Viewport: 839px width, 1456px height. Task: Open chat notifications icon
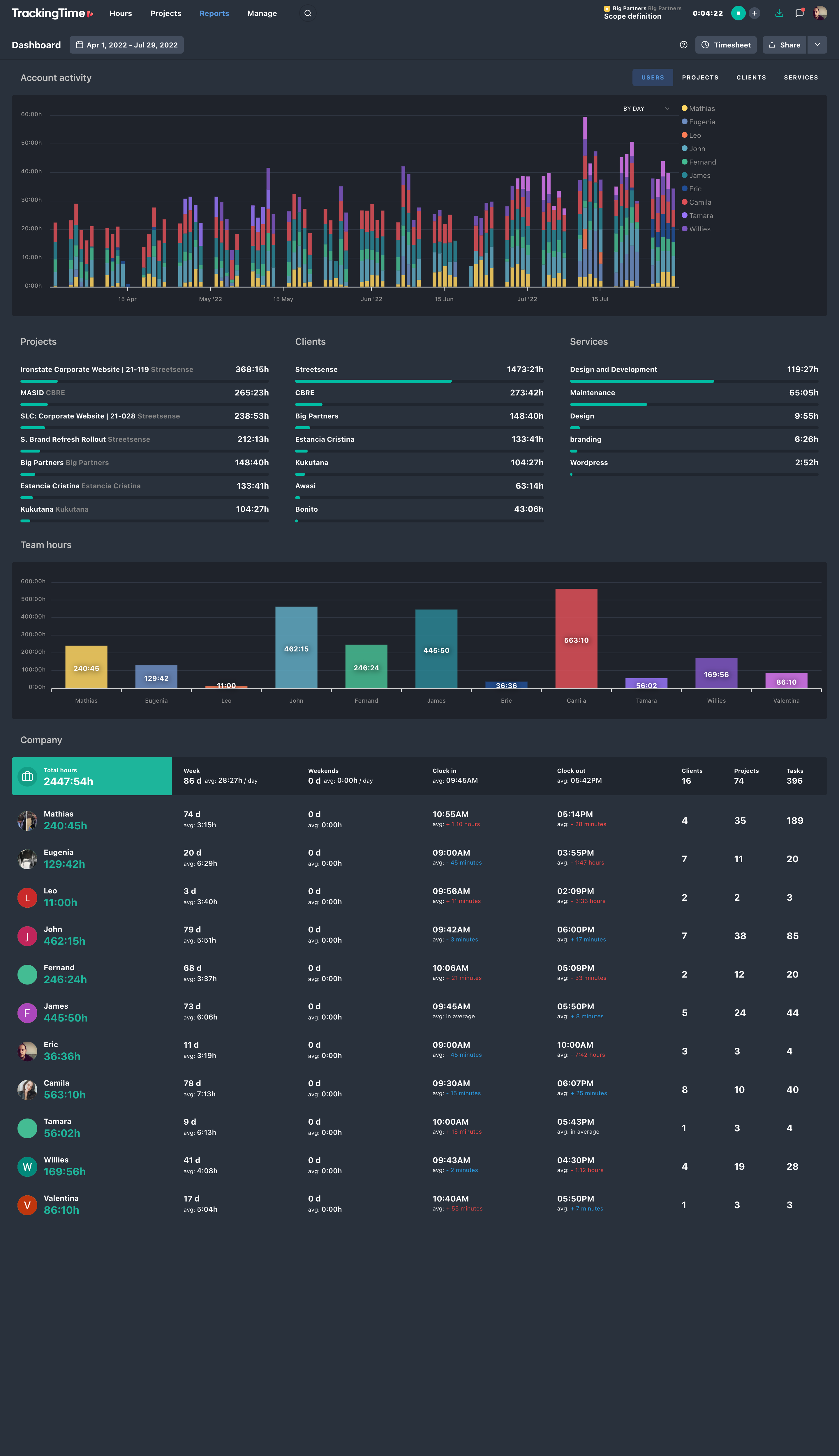tap(799, 13)
